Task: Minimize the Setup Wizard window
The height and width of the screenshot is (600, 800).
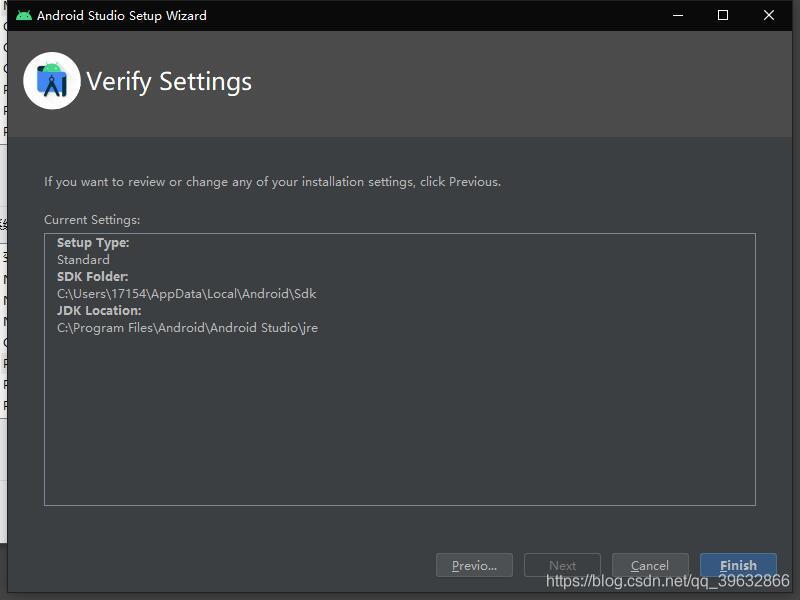Action: tap(678, 15)
